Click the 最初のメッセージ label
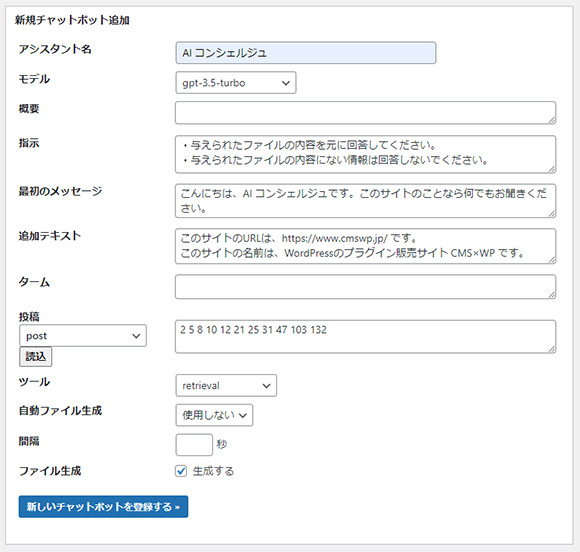This screenshot has width=580, height=552. point(60,191)
